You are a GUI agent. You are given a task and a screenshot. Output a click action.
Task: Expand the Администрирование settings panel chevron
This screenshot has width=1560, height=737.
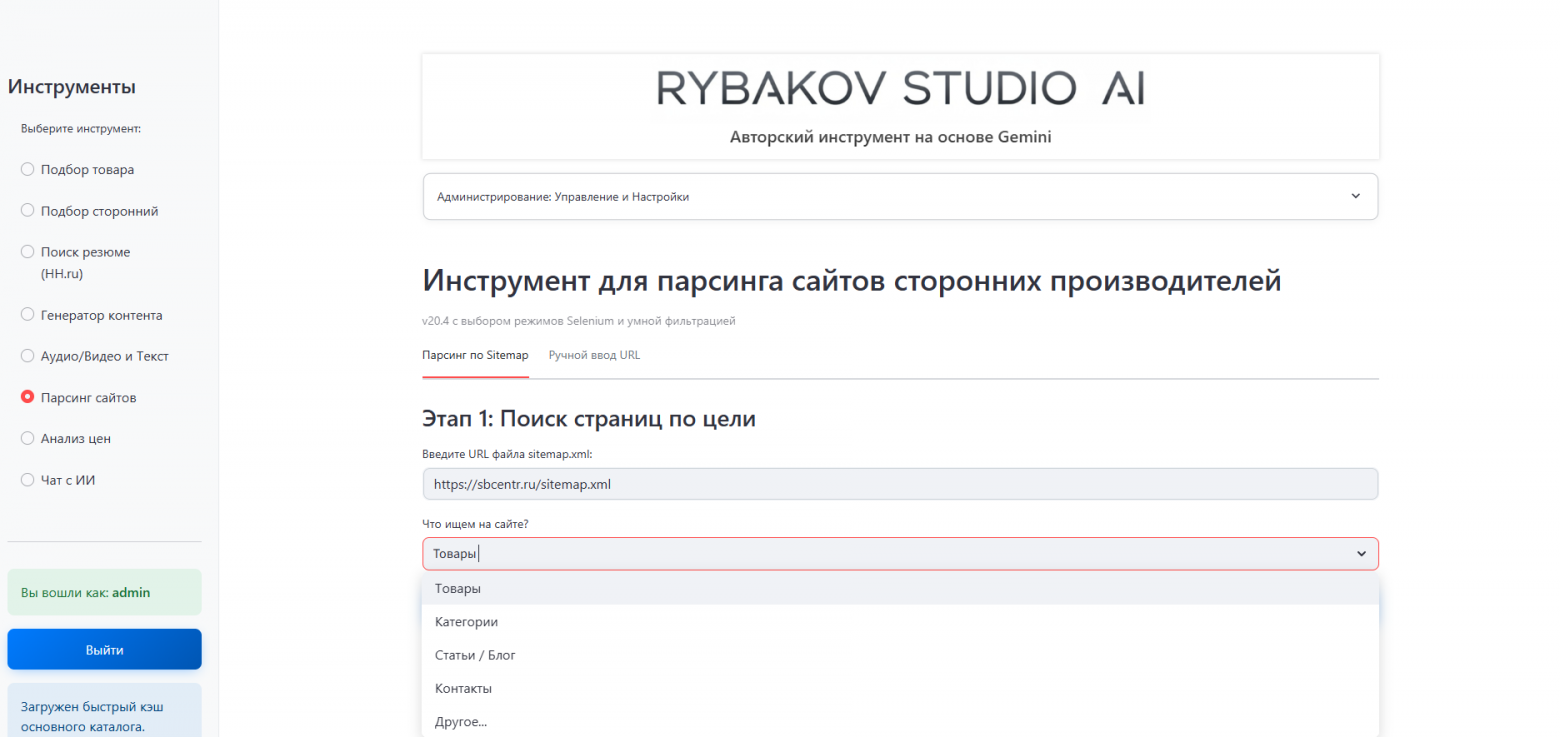(x=1355, y=196)
